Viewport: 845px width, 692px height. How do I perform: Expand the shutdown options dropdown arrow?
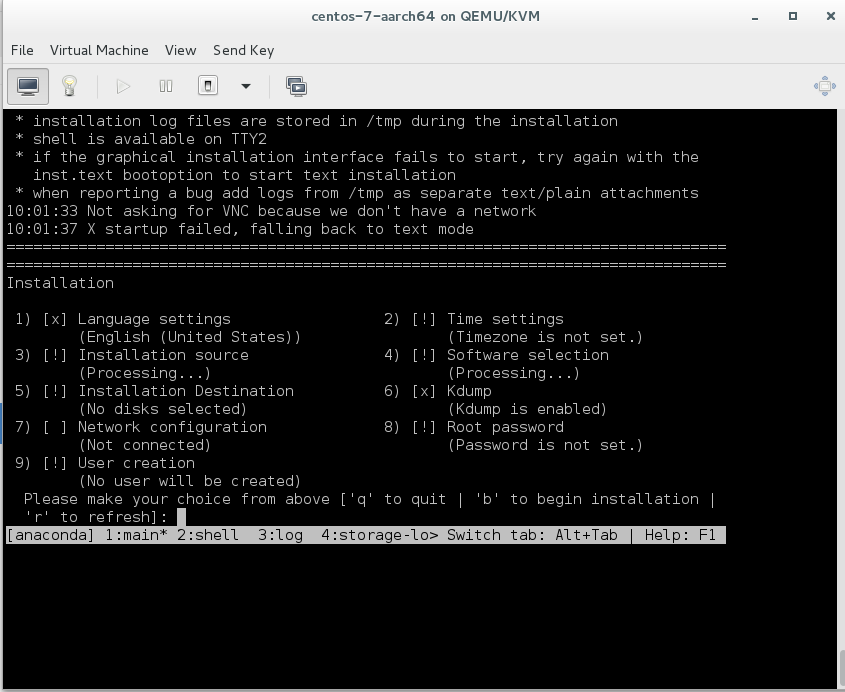(246, 86)
